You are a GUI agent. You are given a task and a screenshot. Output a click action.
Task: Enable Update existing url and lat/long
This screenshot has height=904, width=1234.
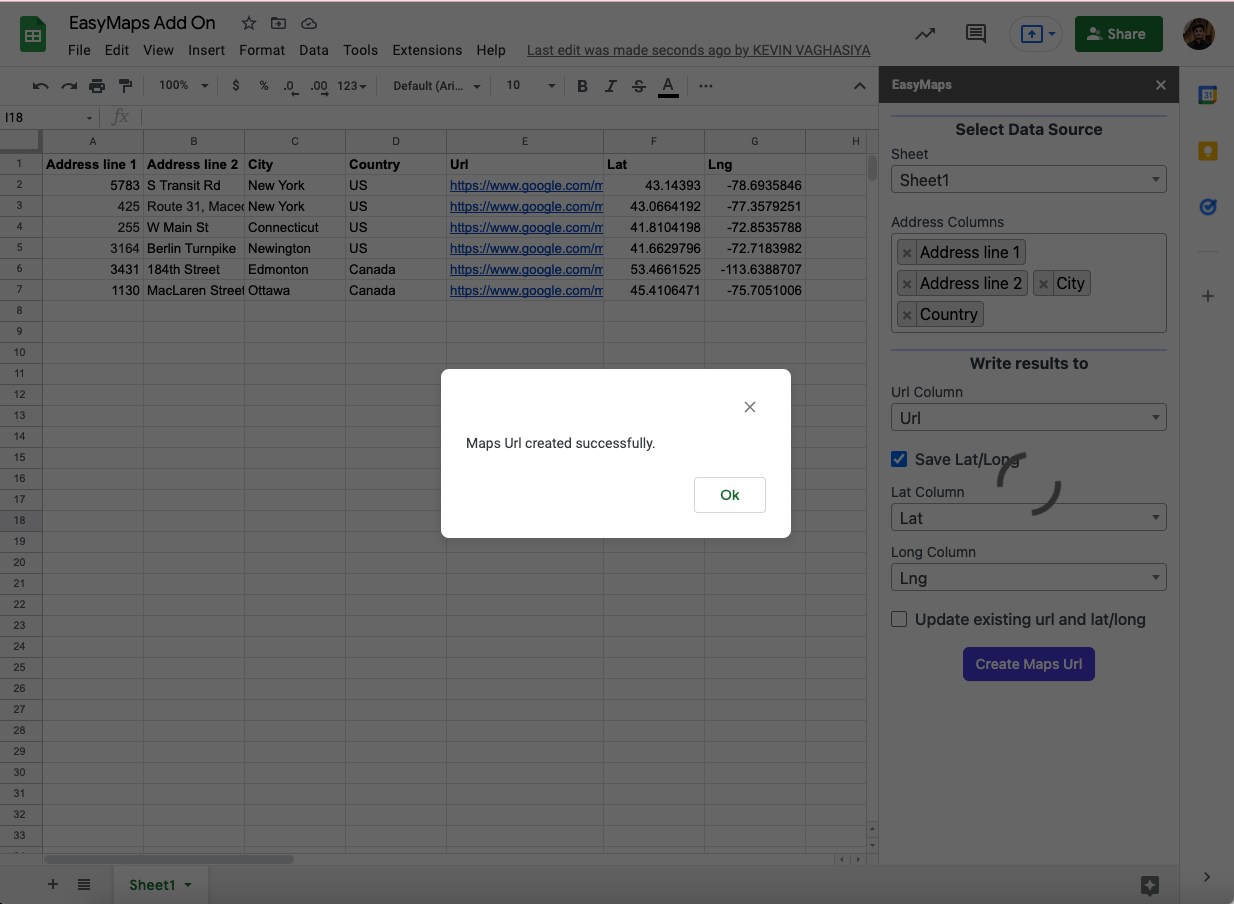[x=899, y=619]
